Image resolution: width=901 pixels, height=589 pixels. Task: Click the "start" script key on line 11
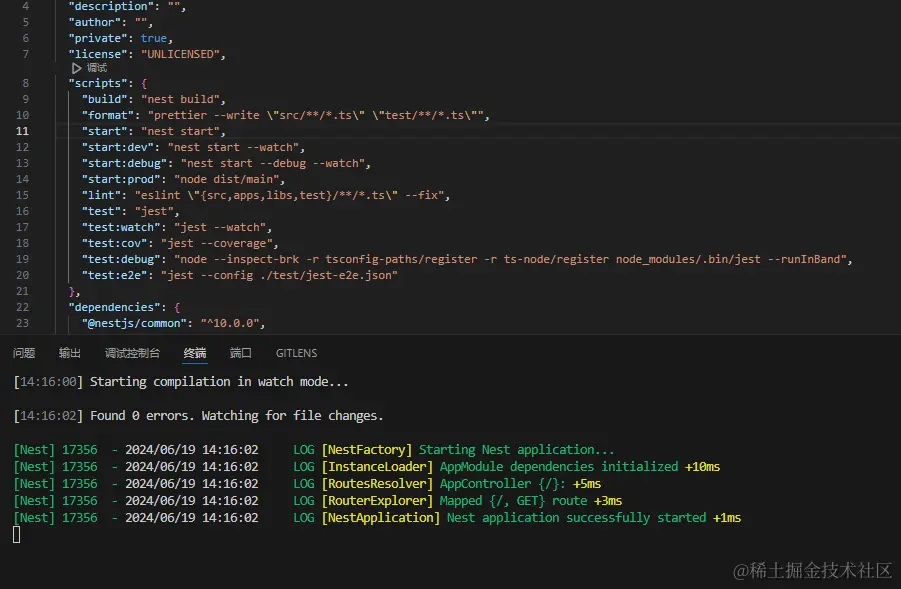click(107, 131)
